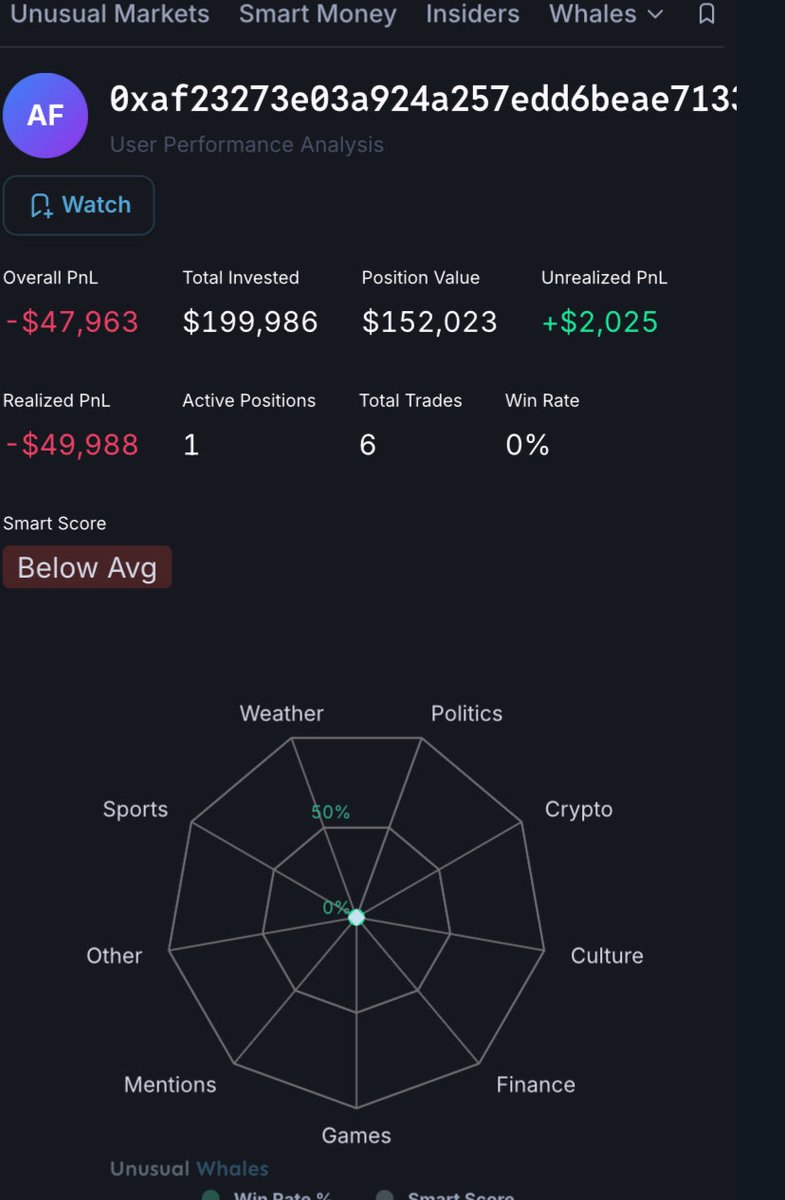This screenshot has width=785, height=1200.
Task: Open the Unusual Markets tab
Action: (109, 14)
